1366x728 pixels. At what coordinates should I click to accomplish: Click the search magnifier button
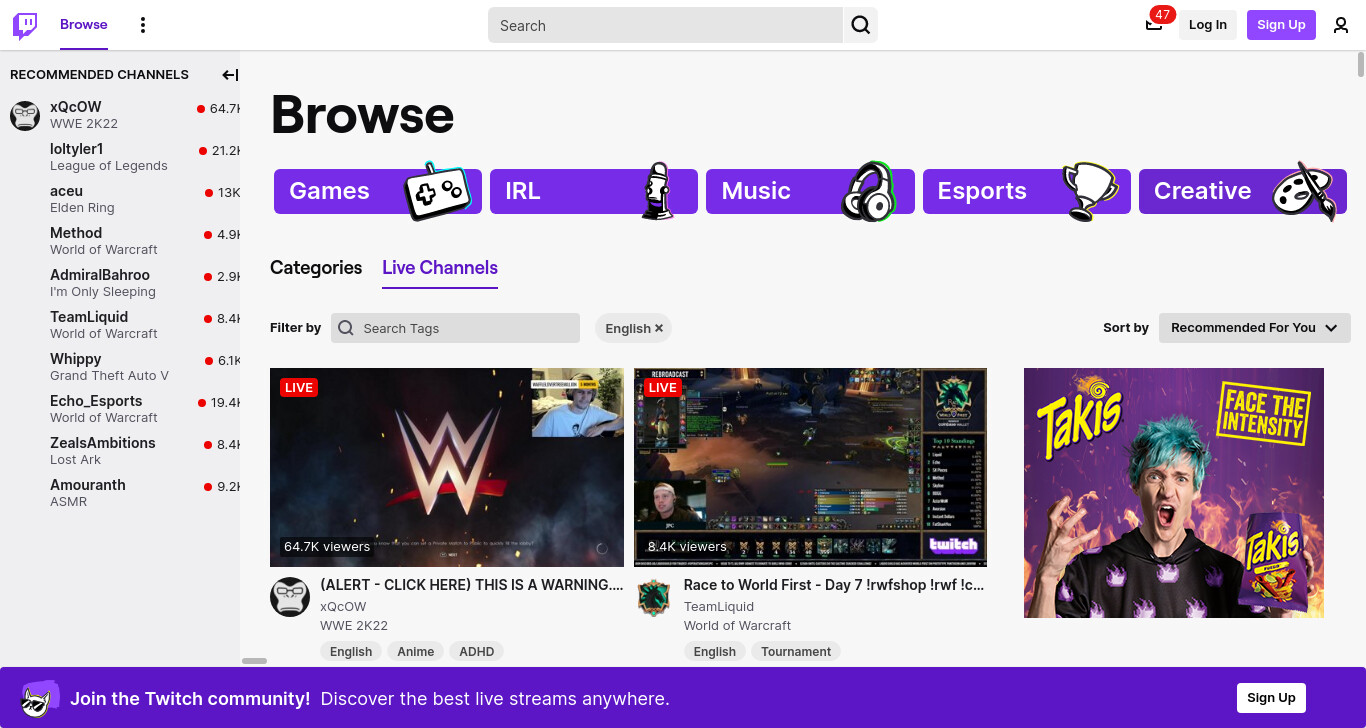tap(860, 25)
